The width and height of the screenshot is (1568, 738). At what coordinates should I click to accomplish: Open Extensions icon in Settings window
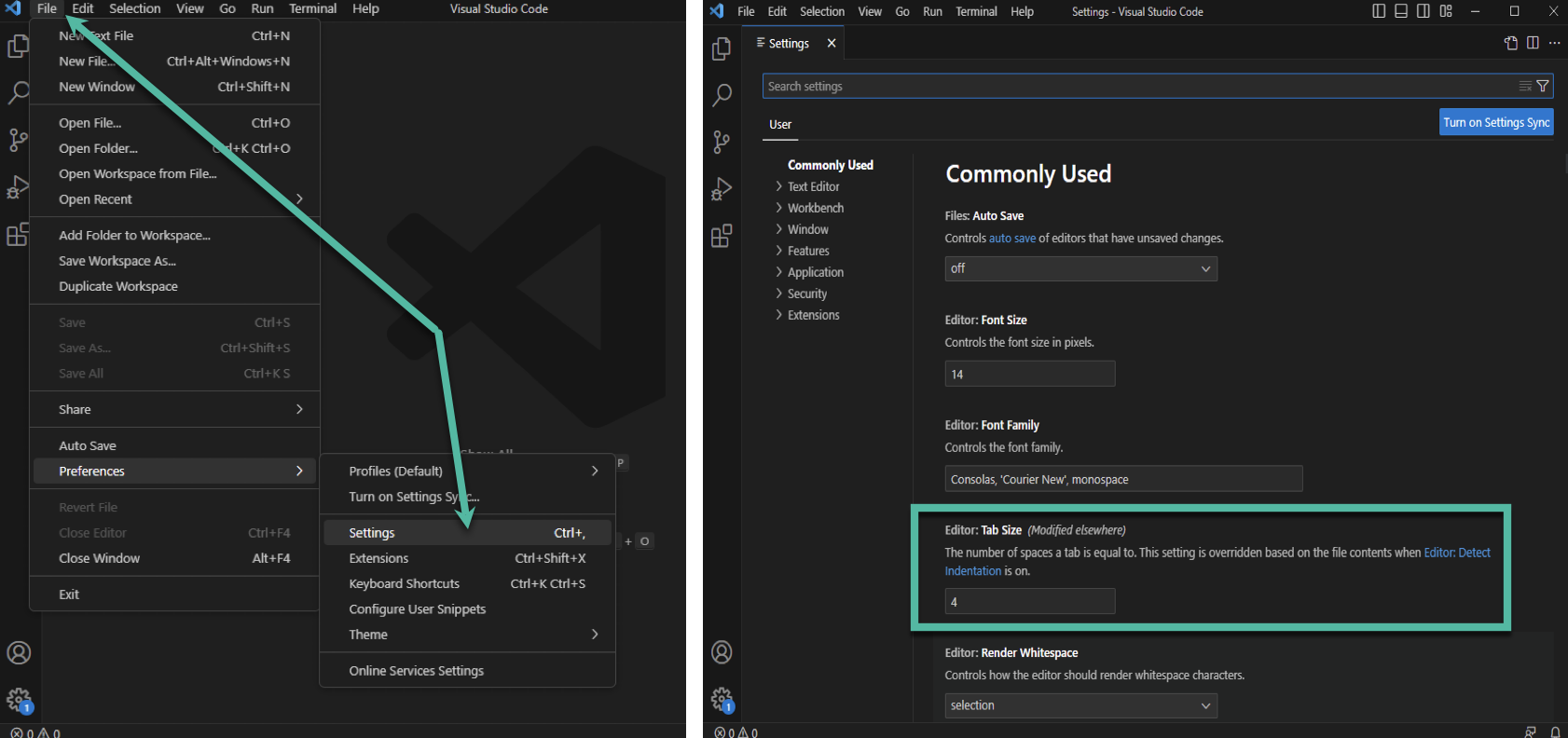point(722,236)
